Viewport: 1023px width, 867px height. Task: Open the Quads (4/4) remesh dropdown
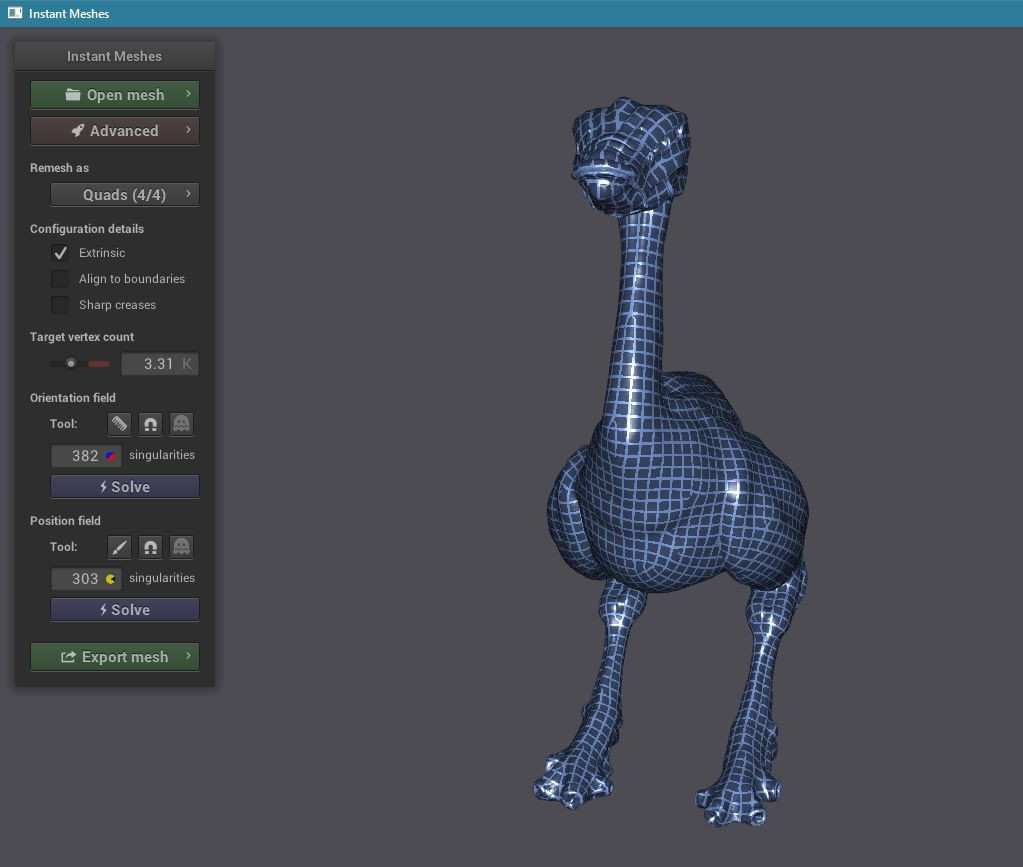click(x=125, y=194)
